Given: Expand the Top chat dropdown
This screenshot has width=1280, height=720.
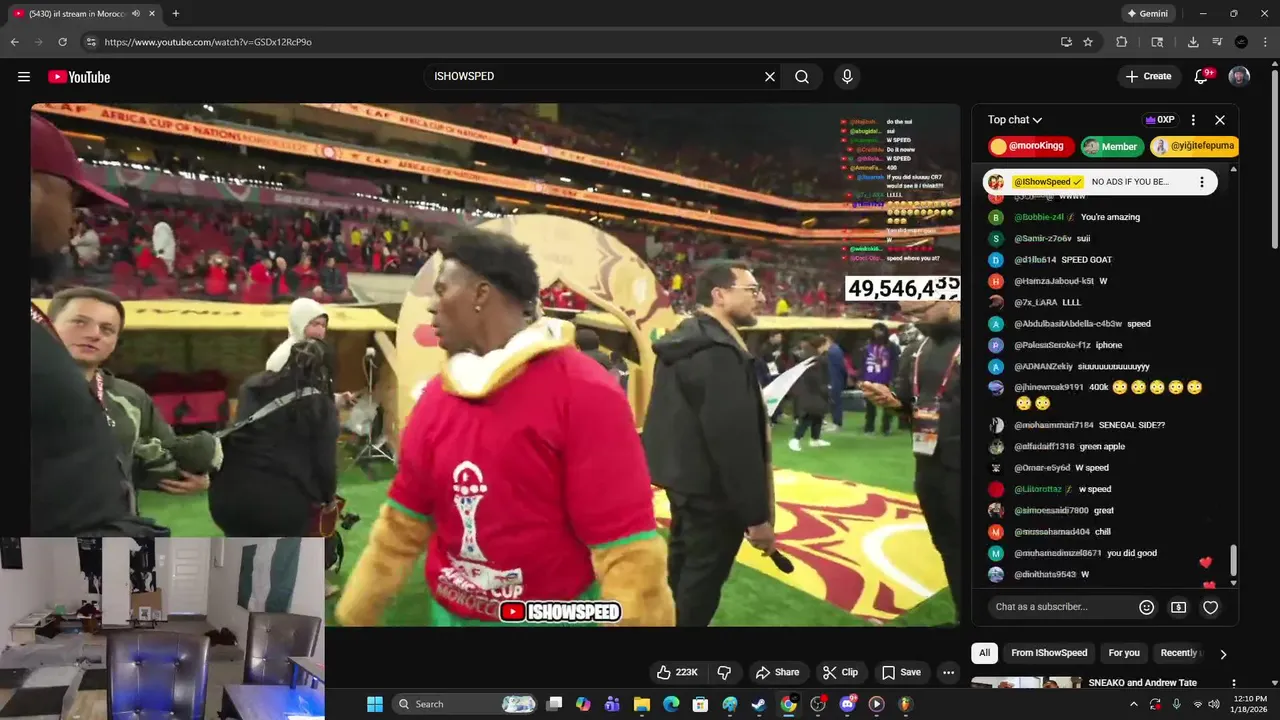Looking at the screenshot, I should 1015,120.
